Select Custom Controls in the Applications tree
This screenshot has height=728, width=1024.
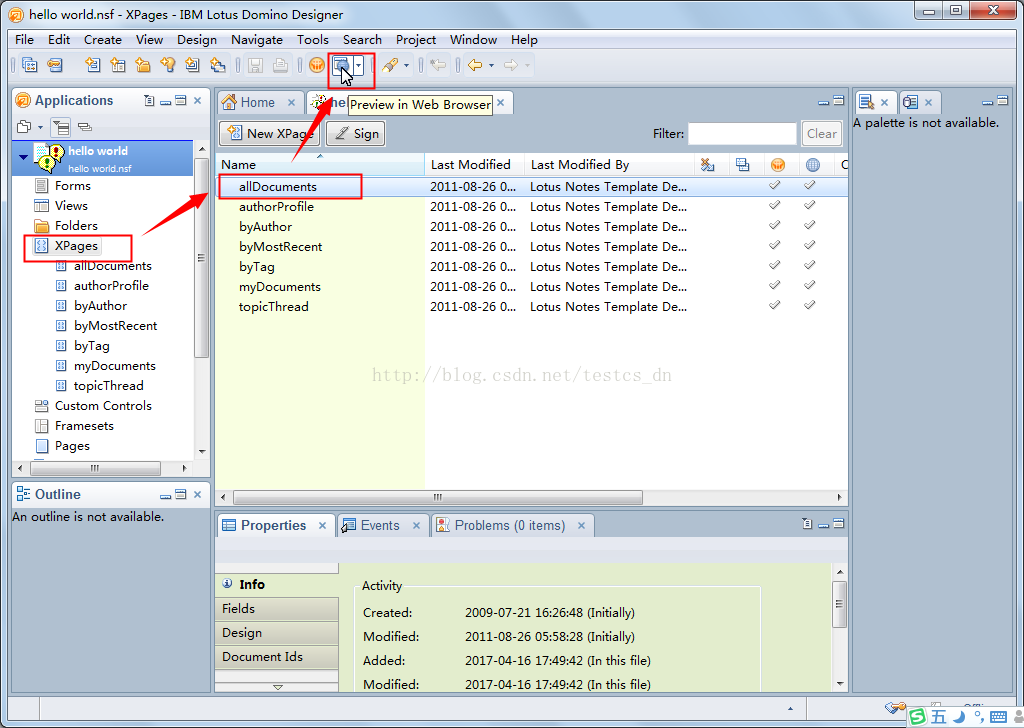103,406
